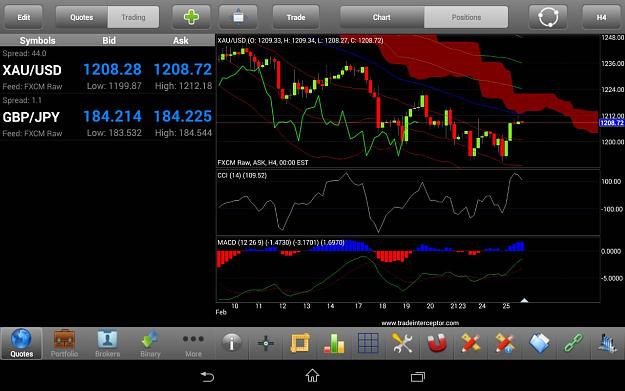Open the Edit button in top bar
The height and width of the screenshot is (391, 625).
click(x=23, y=17)
